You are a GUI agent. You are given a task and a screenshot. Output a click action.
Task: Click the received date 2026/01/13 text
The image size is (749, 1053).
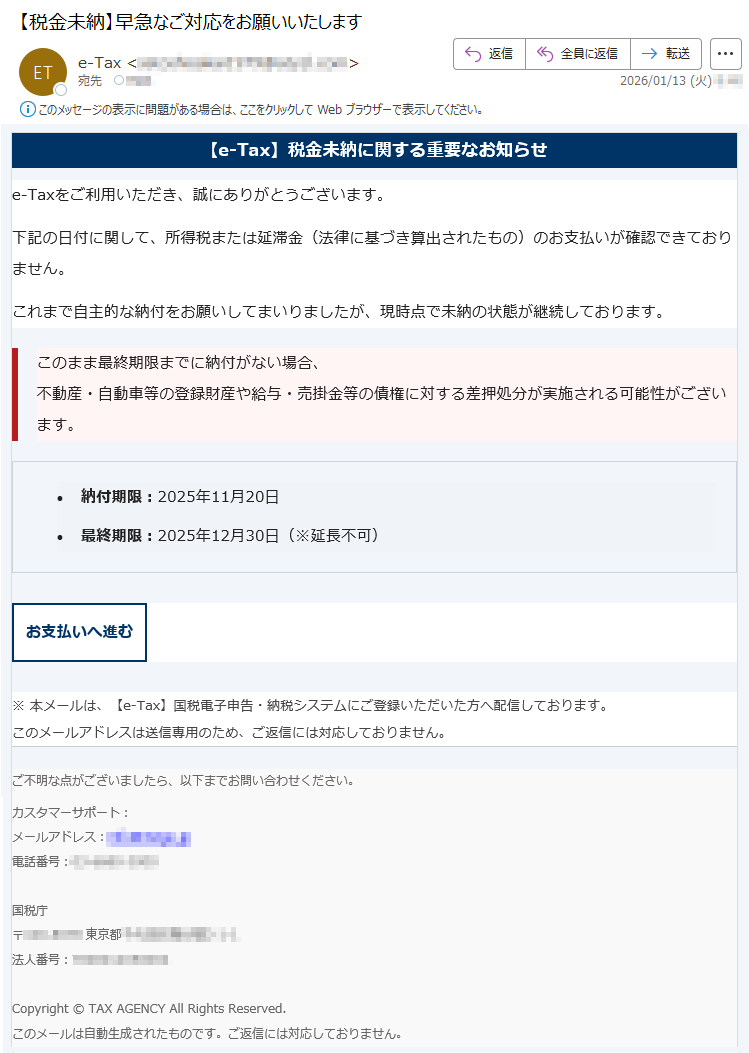click(x=665, y=81)
